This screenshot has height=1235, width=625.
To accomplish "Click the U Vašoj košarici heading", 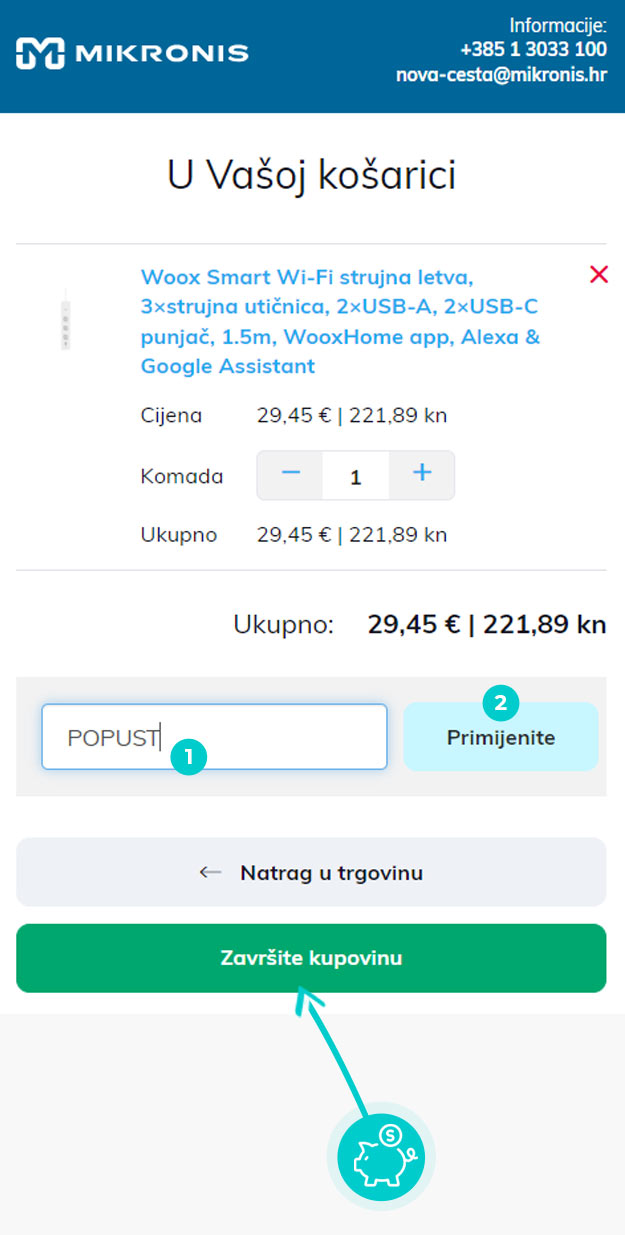I will click(311, 175).
